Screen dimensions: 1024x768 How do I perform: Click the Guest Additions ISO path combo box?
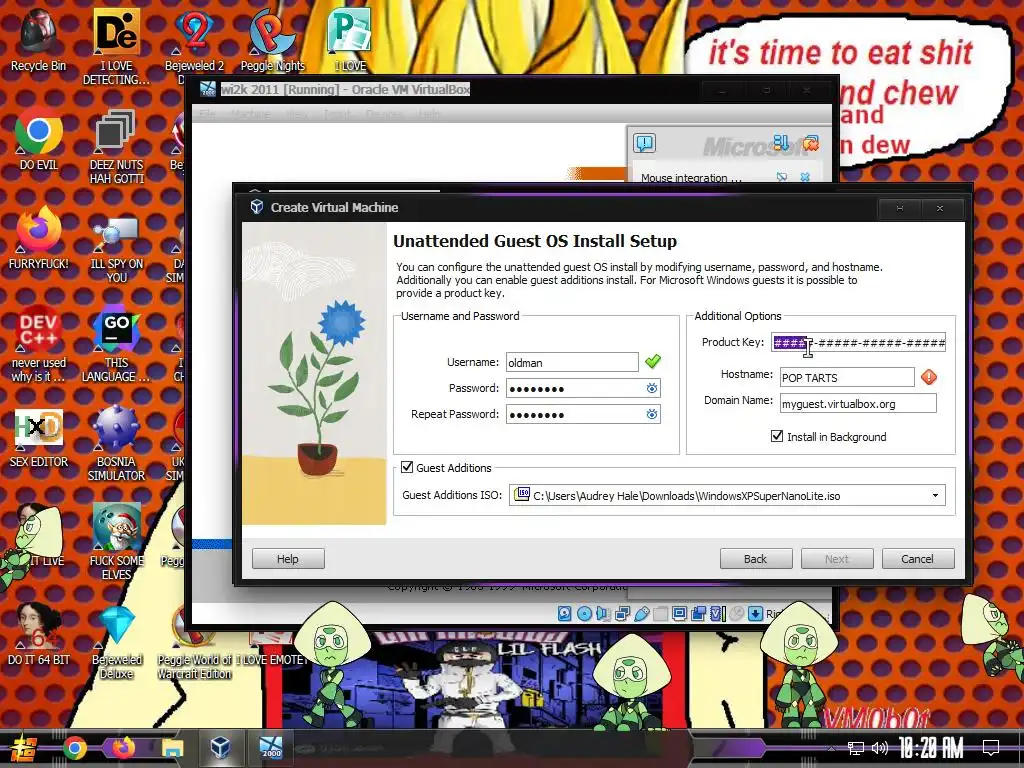[x=727, y=496]
